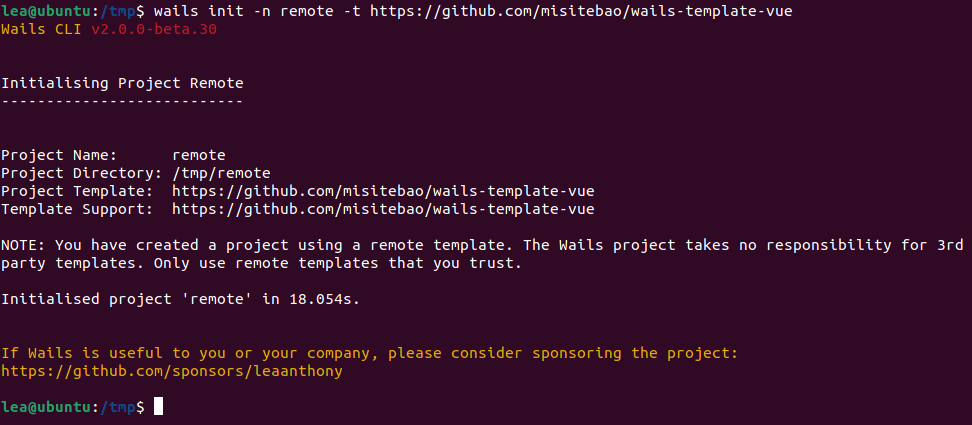The width and height of the screenshot is (972, 425).
Task: Click the yellow sponsoring request sentence
Action: [368, 353]
